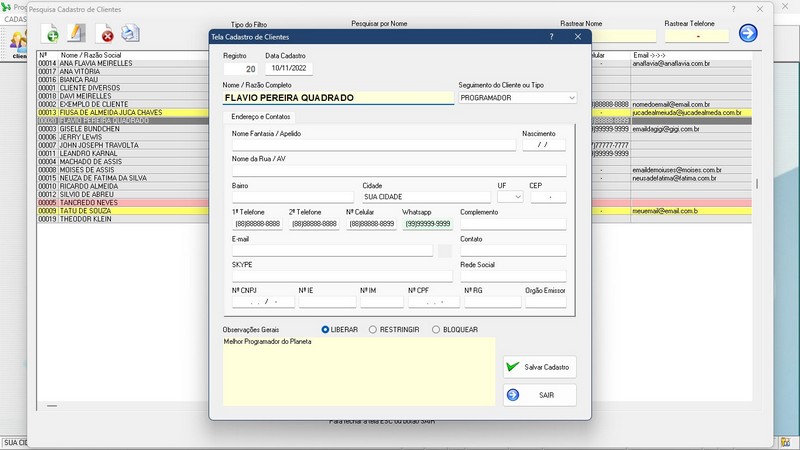Click the print list icon
Image resolution: width=800 pixels, height=450 pixels.
pyautogui.click(x=130, y=33)
